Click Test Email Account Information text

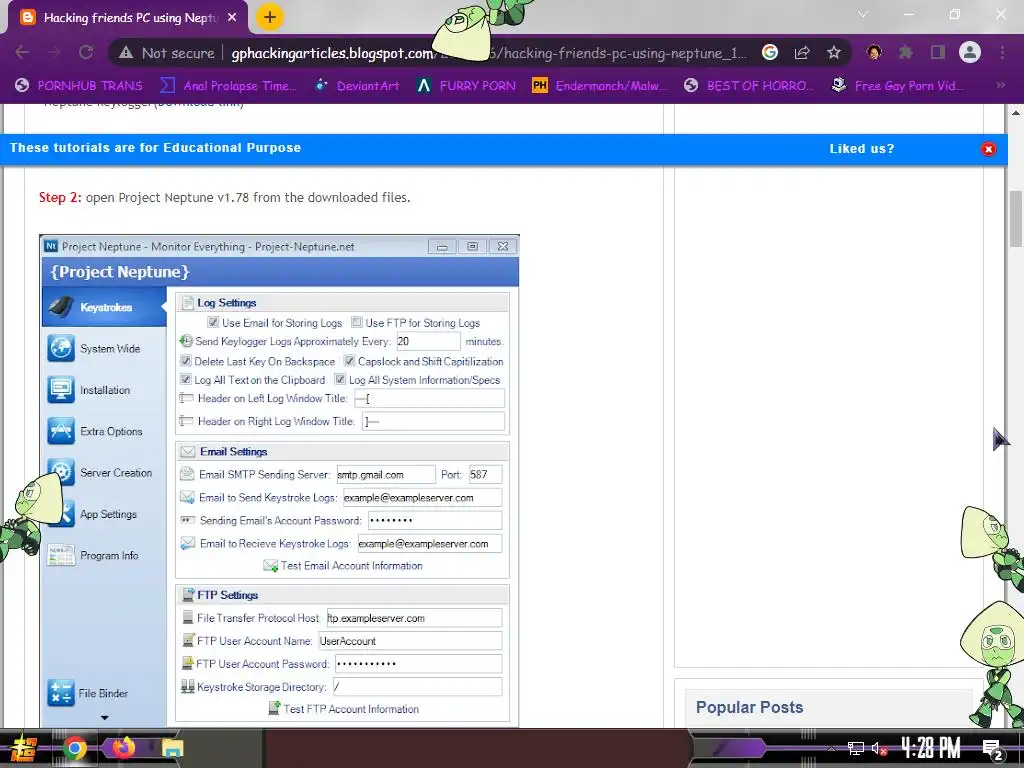(351, 566)
